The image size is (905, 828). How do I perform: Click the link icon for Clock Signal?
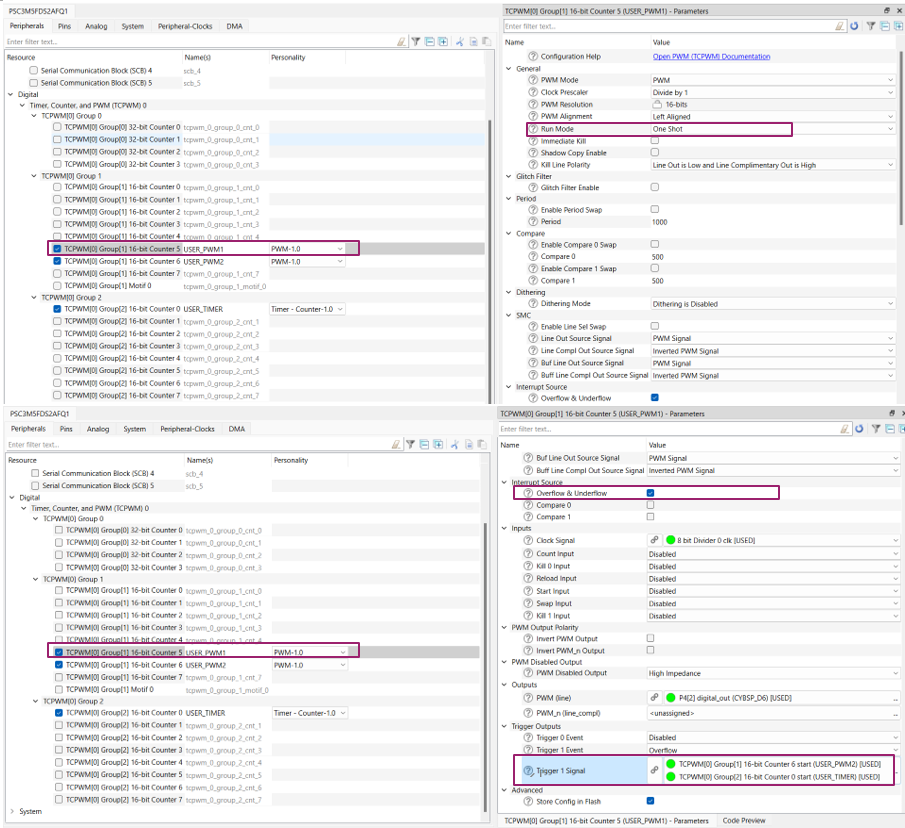point(655,540)
